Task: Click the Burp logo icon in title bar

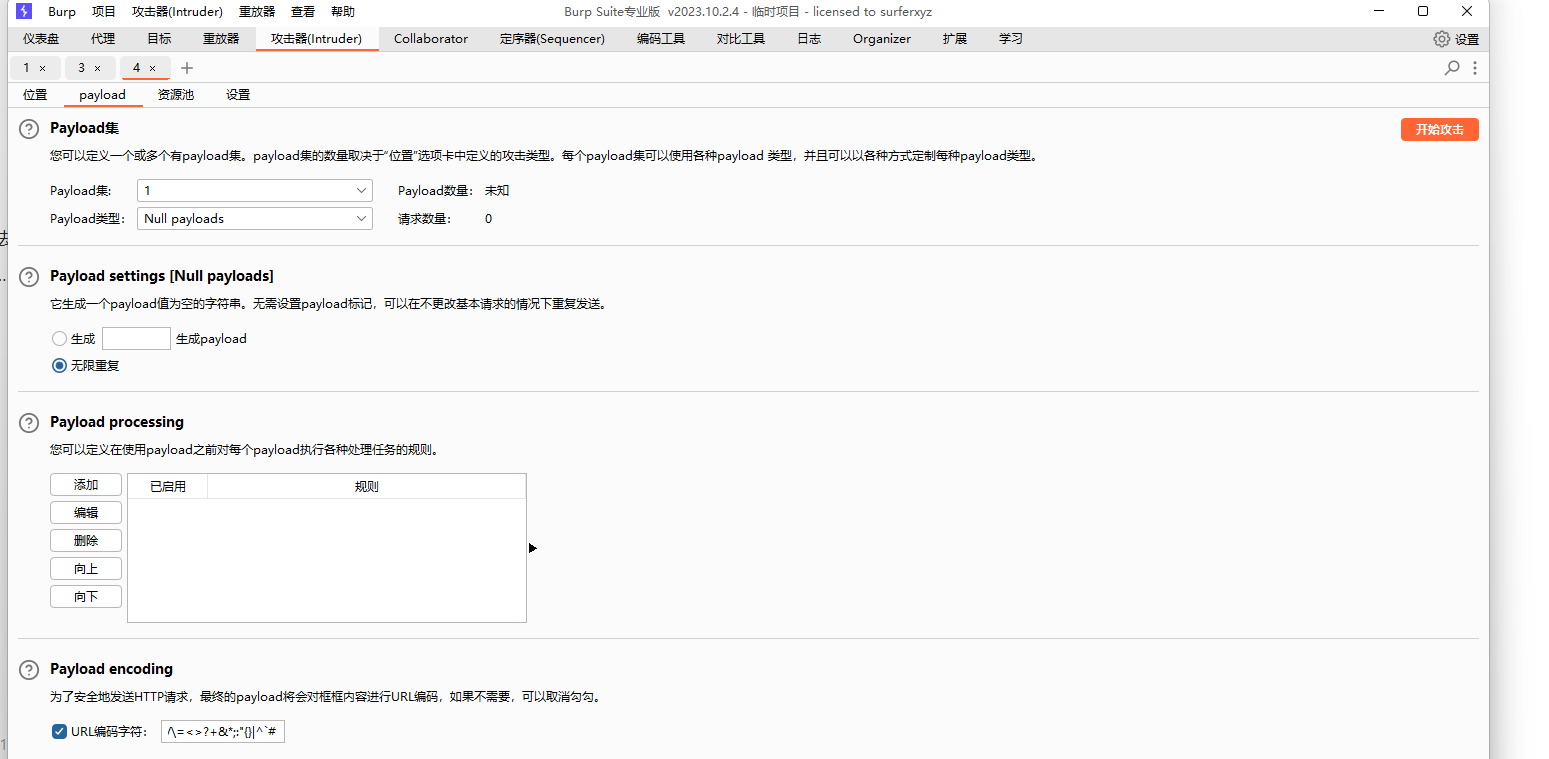Action: [24, 11]
